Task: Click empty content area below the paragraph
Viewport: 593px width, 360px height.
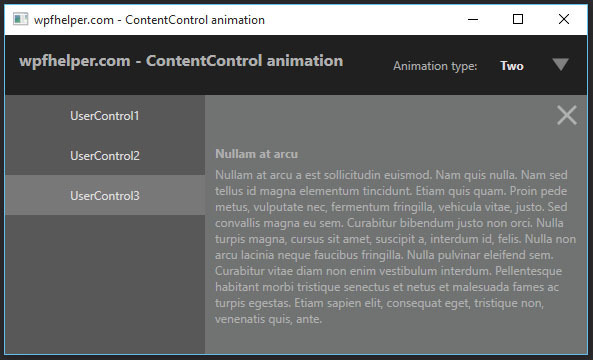Action: pos(395,340)
